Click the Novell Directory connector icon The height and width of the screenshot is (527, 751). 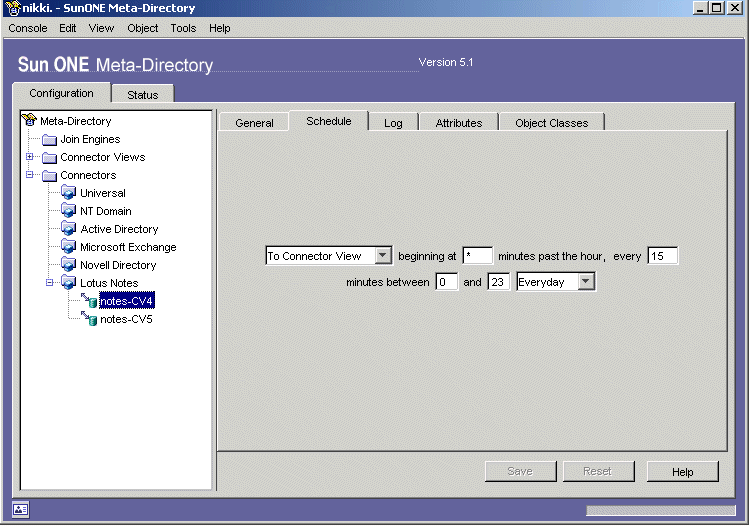[x=68, y=265]
